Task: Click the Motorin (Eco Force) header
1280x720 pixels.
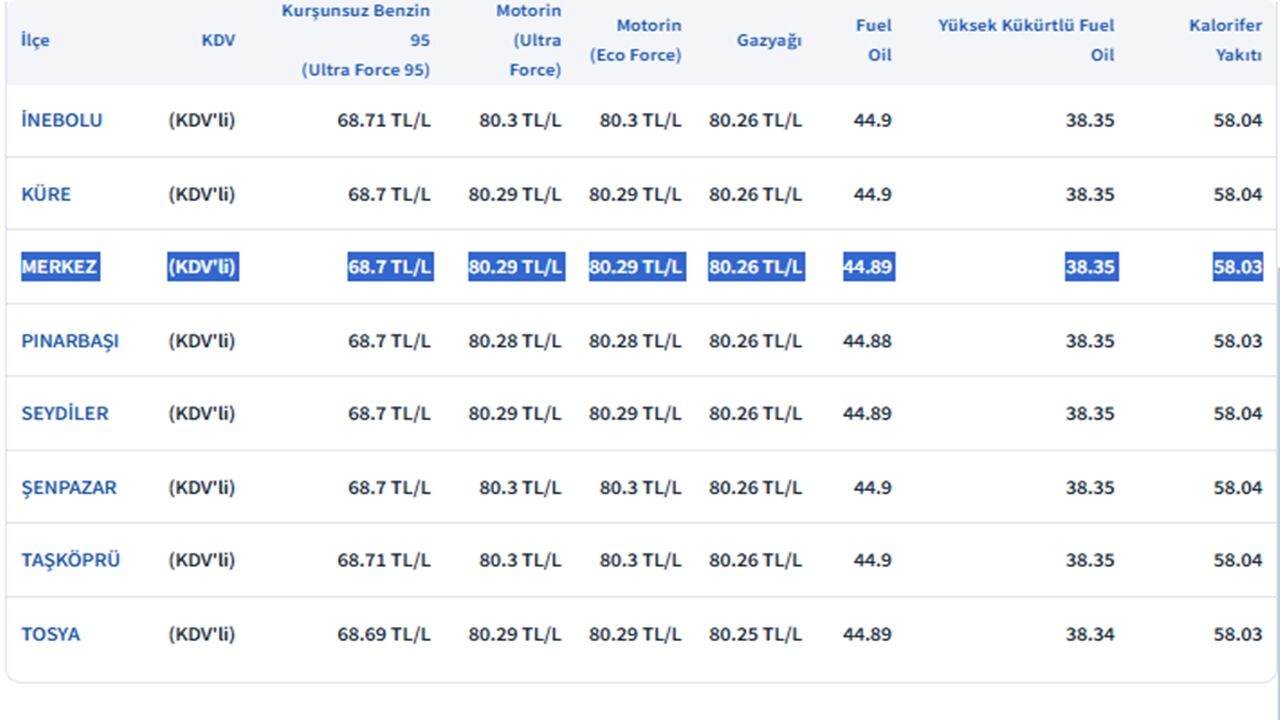Action: [x=635, y=40]
